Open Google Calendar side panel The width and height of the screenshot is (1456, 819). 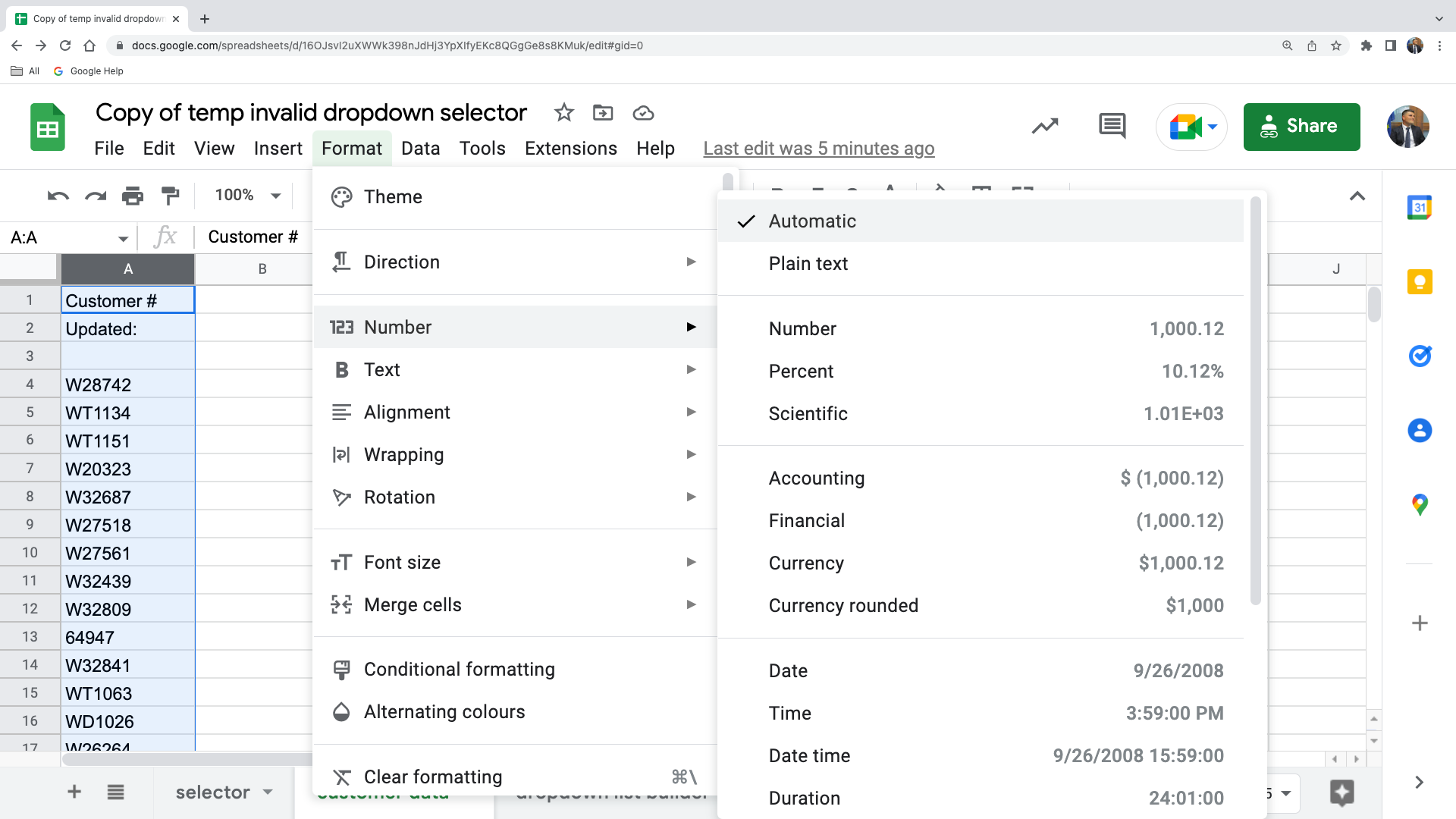(x=1420, y=207)
